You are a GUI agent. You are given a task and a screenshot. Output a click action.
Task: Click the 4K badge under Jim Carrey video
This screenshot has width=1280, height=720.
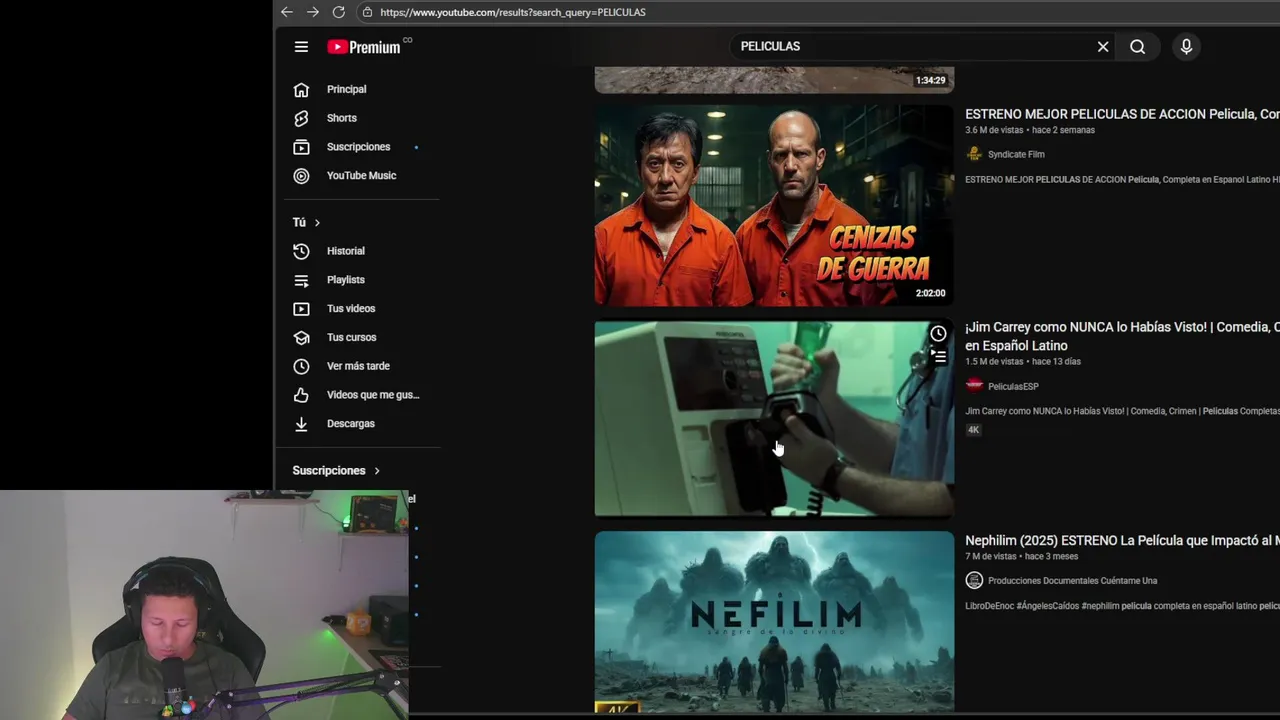(973, 430)
